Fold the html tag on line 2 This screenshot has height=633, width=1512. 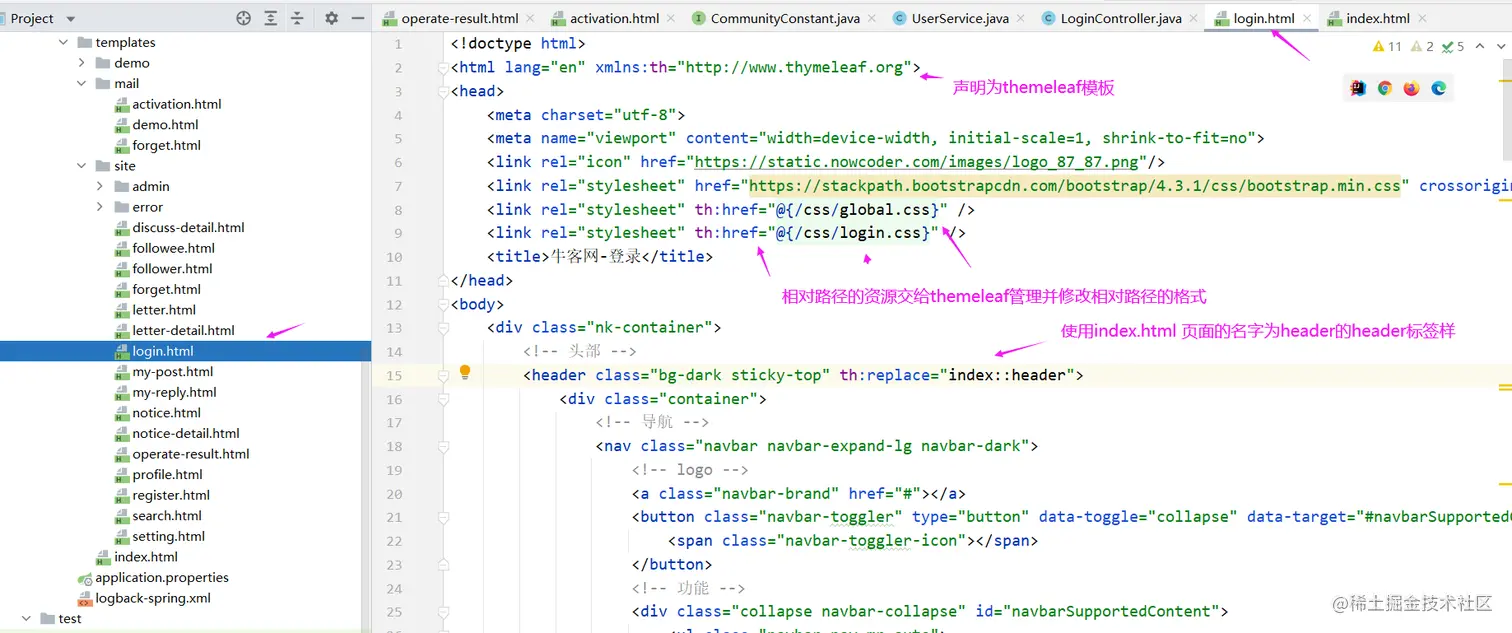click(443, 68)
